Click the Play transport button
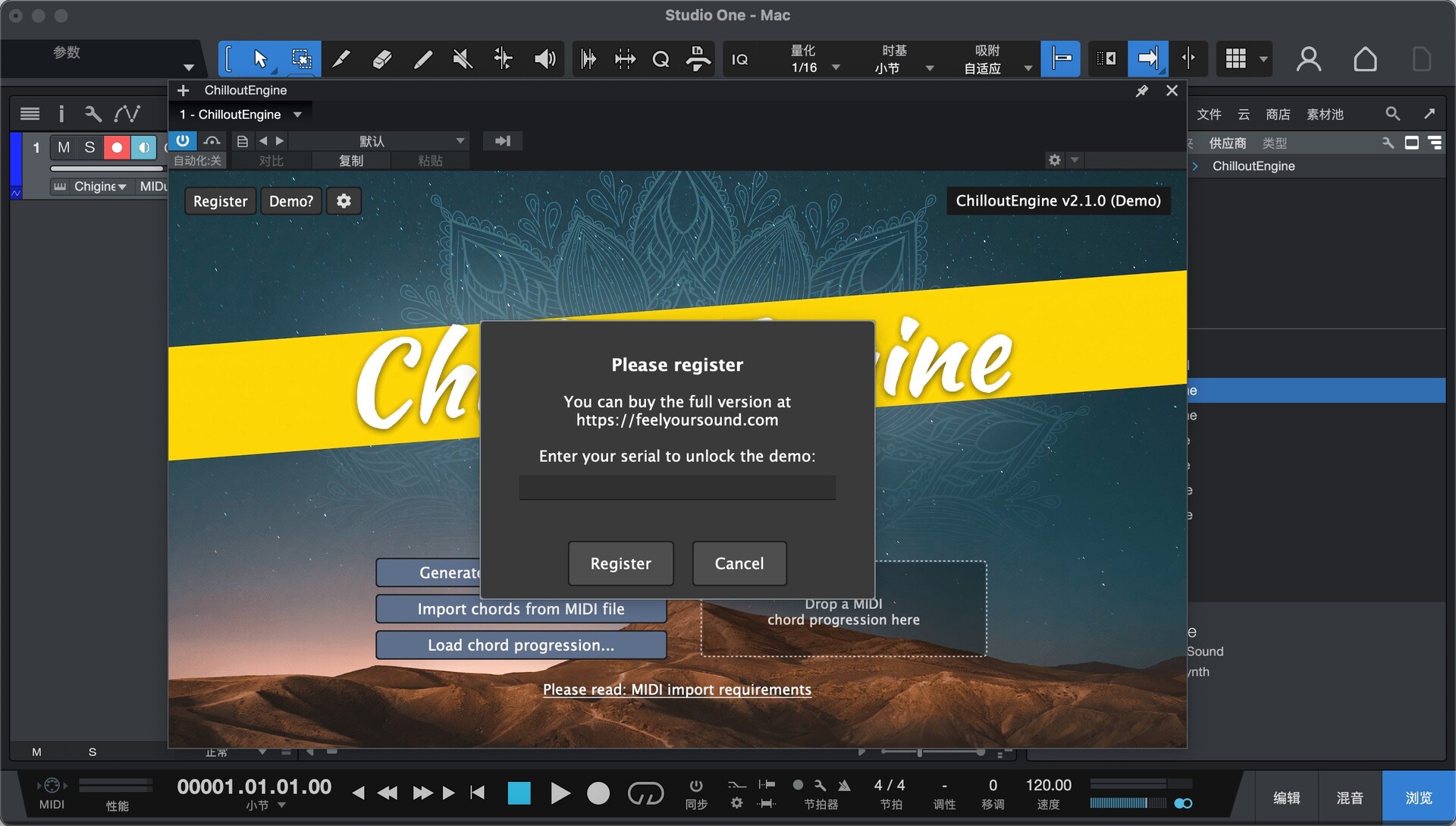The image size is (1456, 826). coord(560,793)
